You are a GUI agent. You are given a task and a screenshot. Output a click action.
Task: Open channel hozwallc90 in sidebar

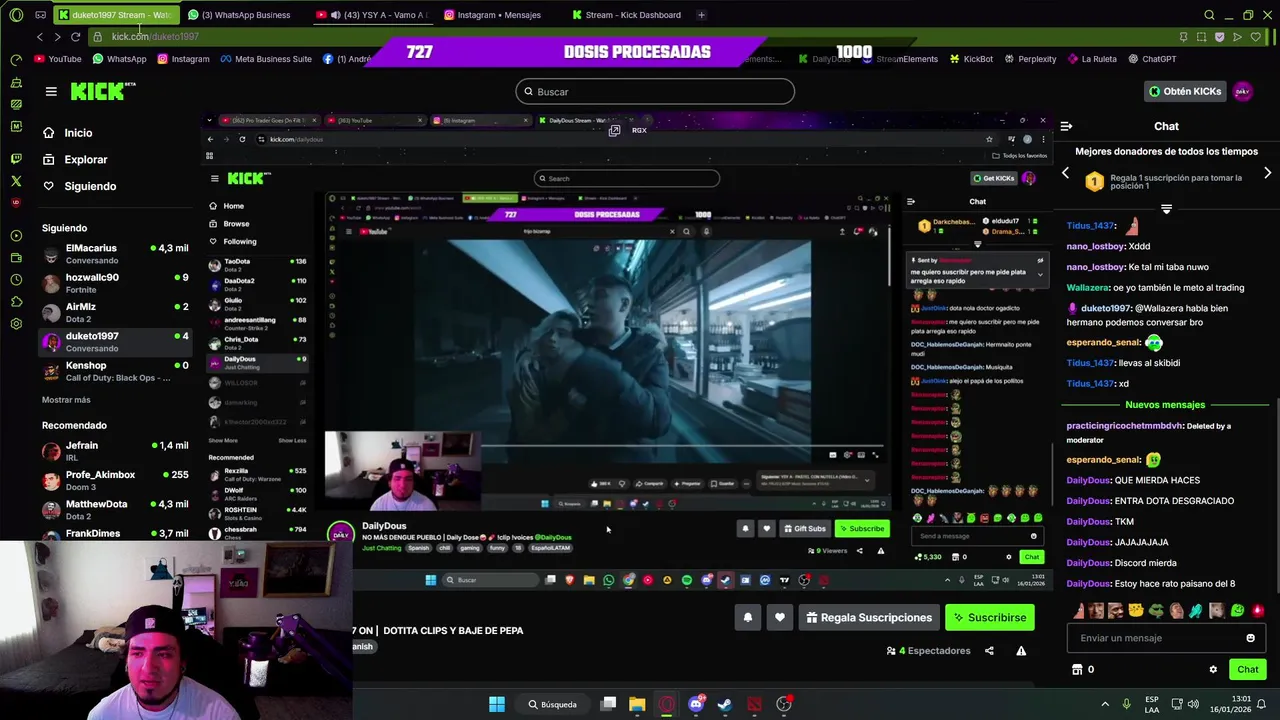[x=114, y=283]
